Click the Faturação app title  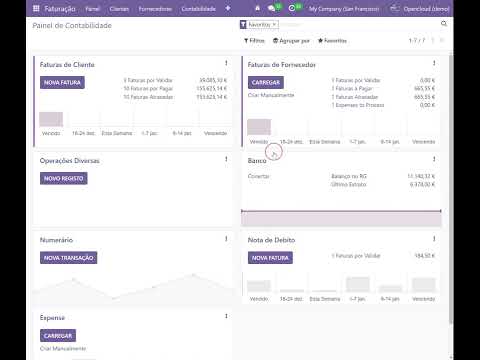click(x=60, y=9)
